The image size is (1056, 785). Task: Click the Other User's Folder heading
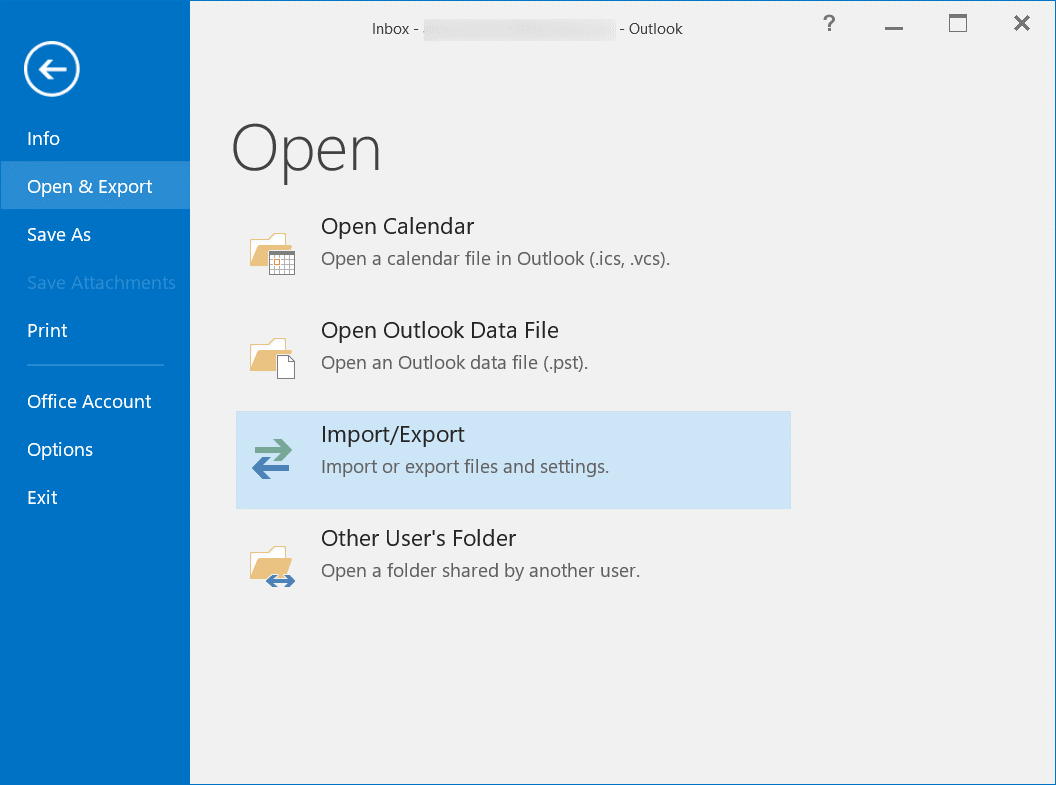pos(418,539)
